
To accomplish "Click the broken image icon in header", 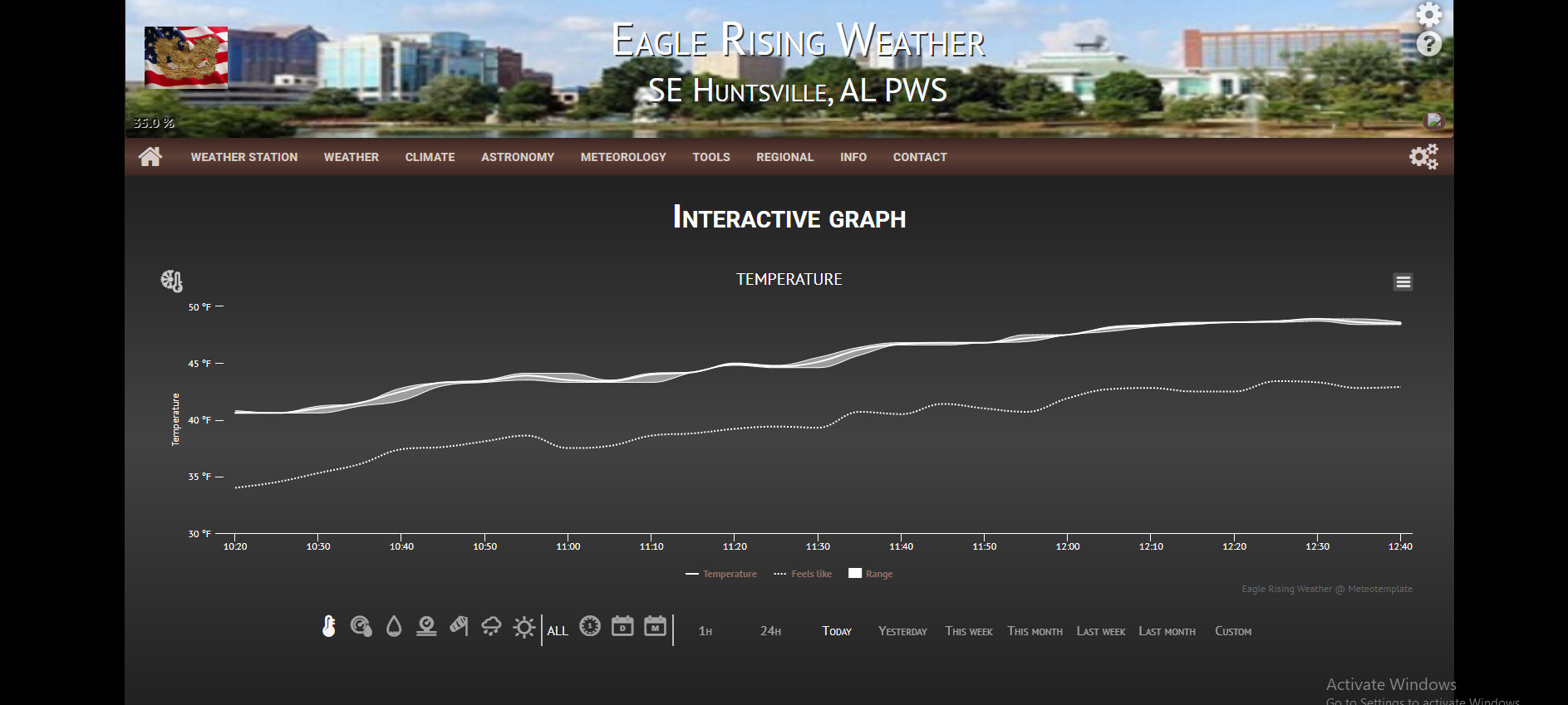I will (1435, 120).
